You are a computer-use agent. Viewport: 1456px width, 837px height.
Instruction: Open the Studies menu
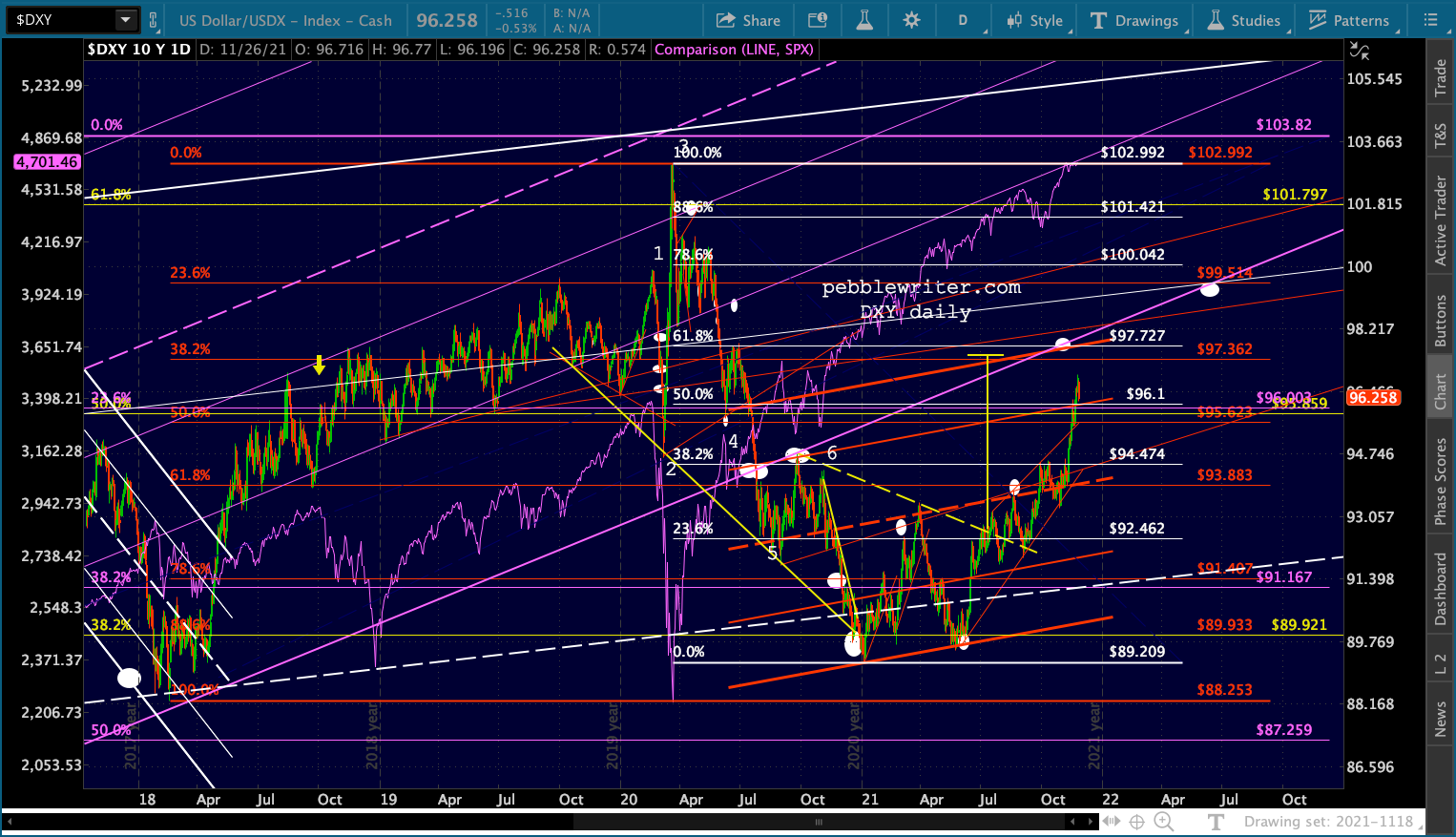tap(1244, 20)
